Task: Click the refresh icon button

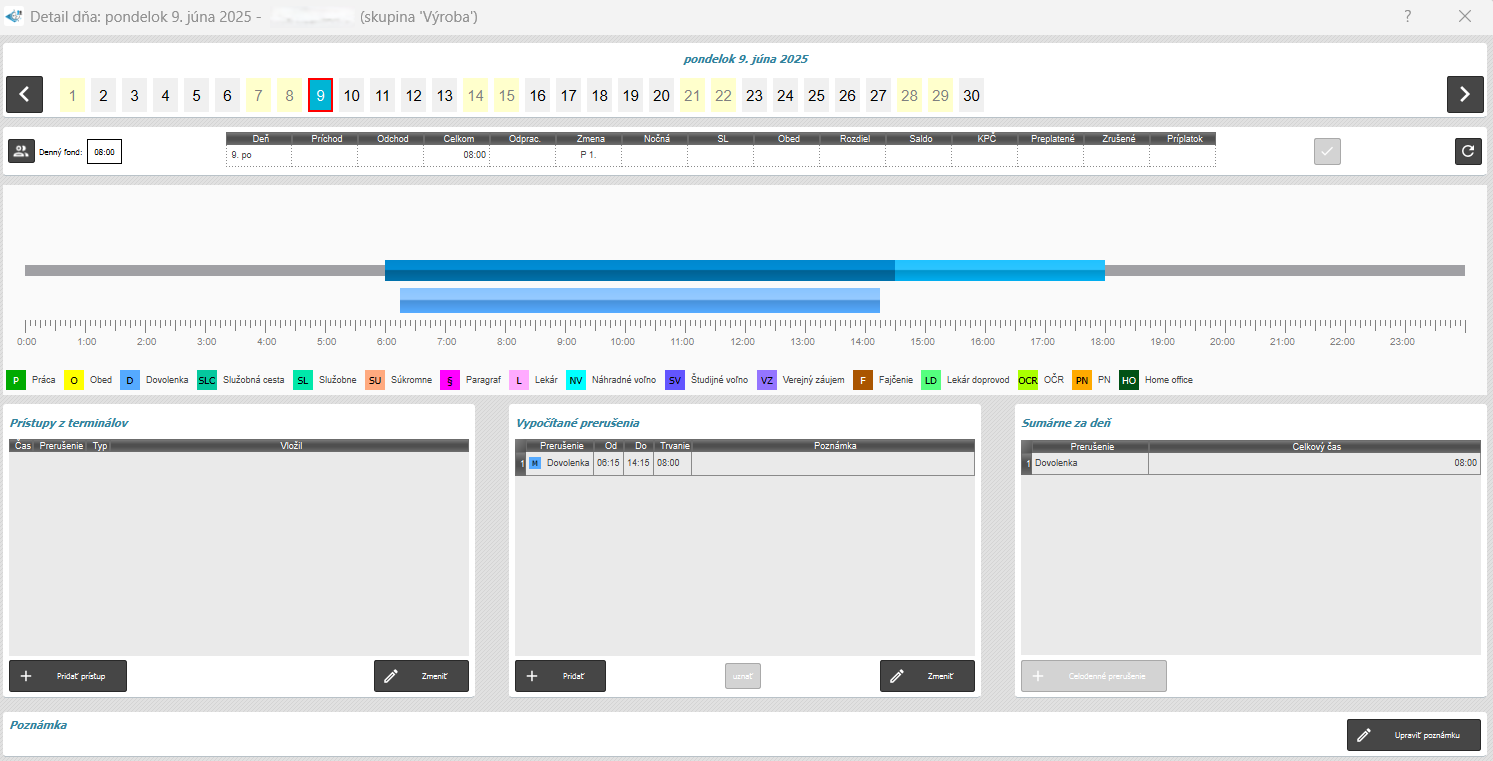Action: click(x=1468, y=152)
